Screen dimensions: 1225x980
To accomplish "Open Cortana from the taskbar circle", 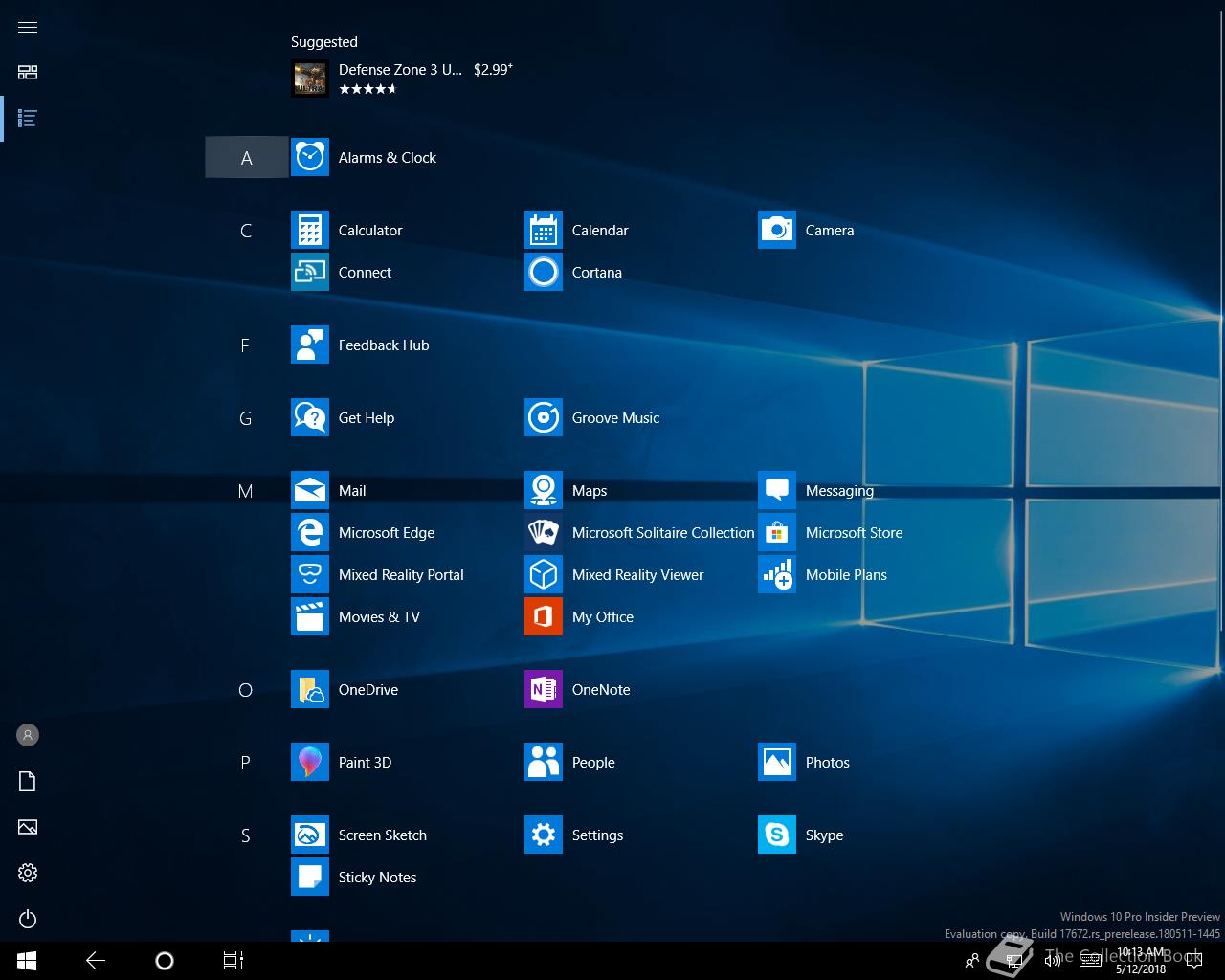I will click(165, 961).
